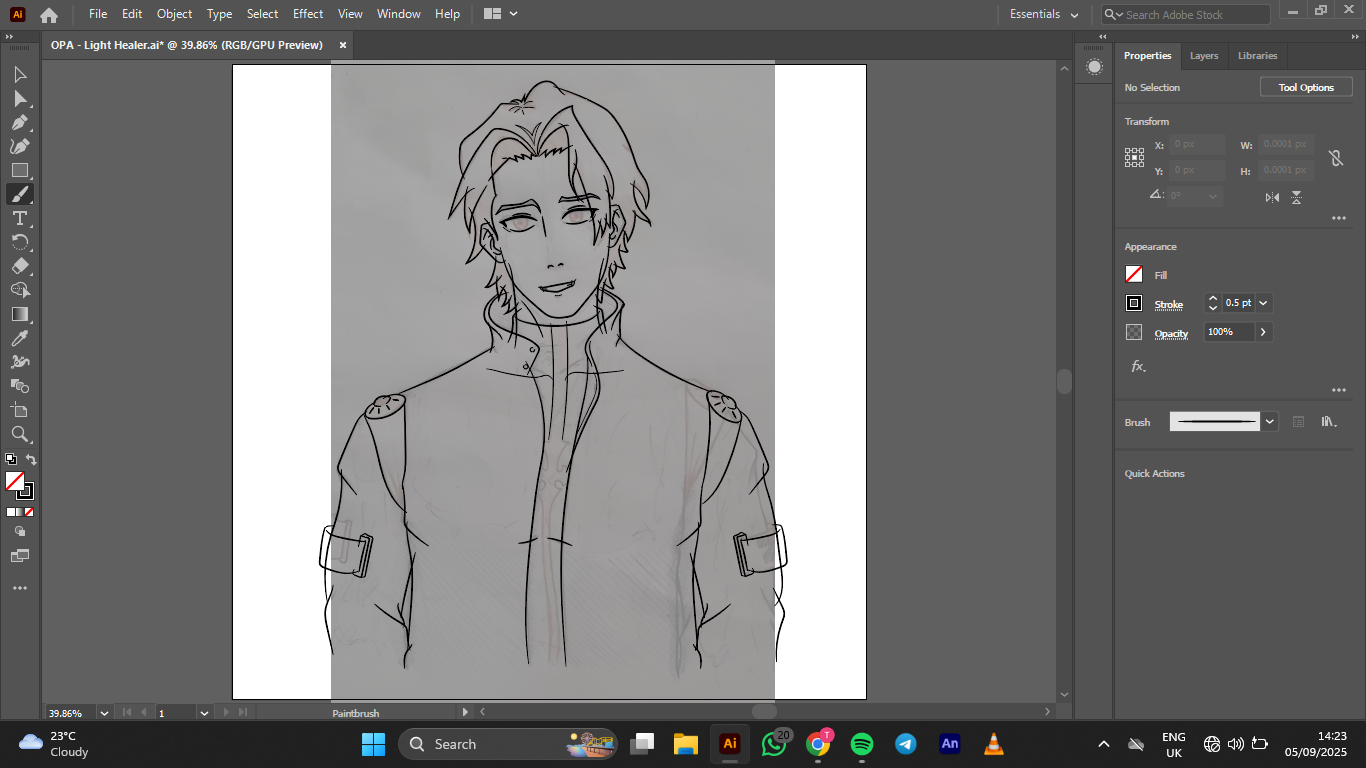Swap fill and stroke colors
1366x768 pixels.
(31, 460)
